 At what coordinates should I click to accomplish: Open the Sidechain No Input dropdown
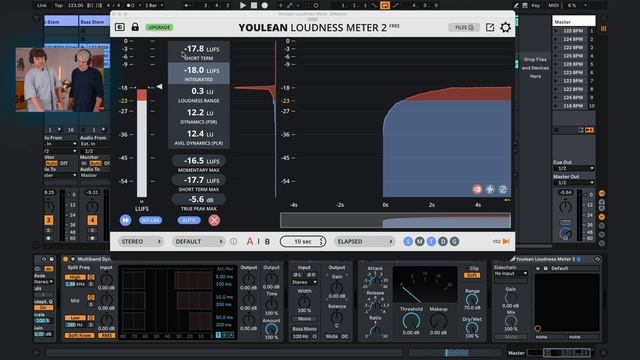pyautogui.click(x=511, y=273)
